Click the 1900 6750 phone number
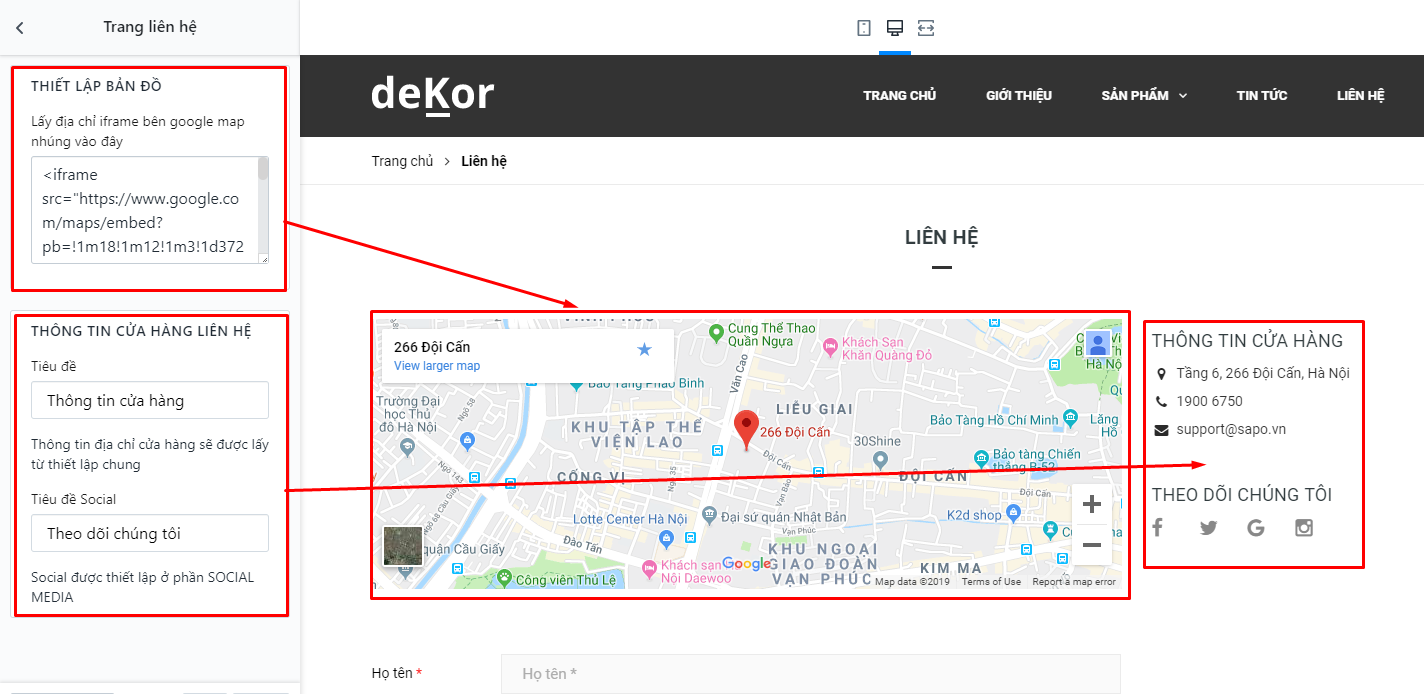The image size is (1424, 694). point(1210,401)
